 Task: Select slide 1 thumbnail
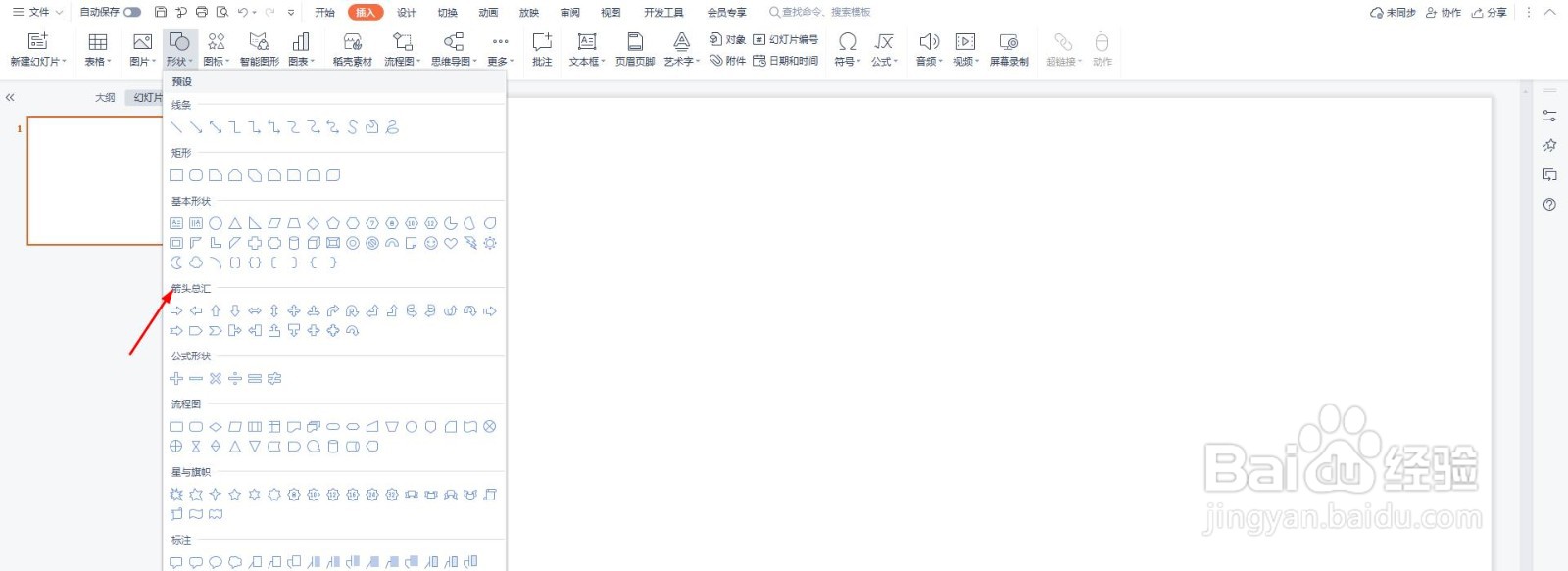click(94, 180)
